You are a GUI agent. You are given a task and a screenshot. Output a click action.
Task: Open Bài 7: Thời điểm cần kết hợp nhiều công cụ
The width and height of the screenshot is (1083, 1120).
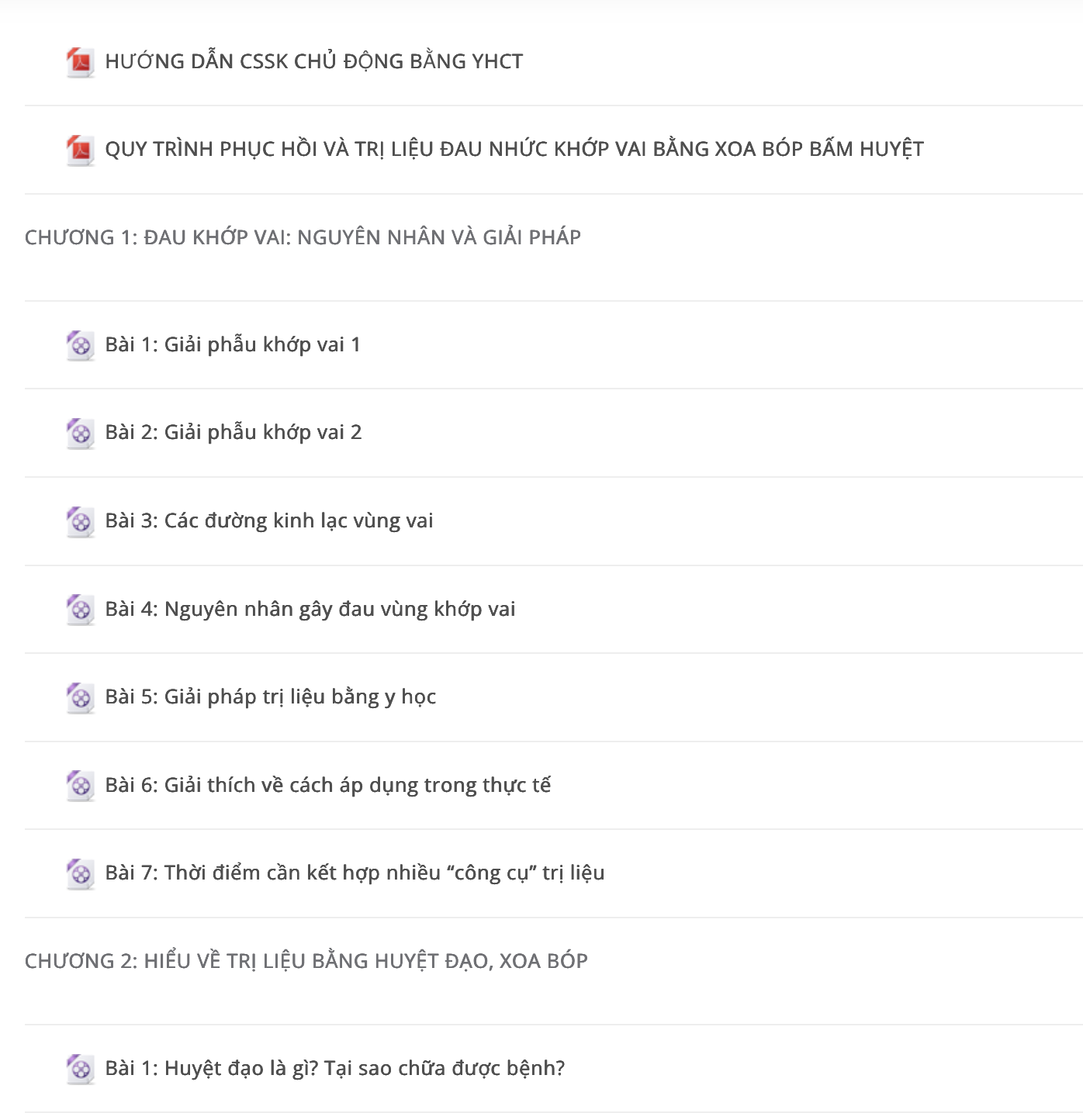355,873
